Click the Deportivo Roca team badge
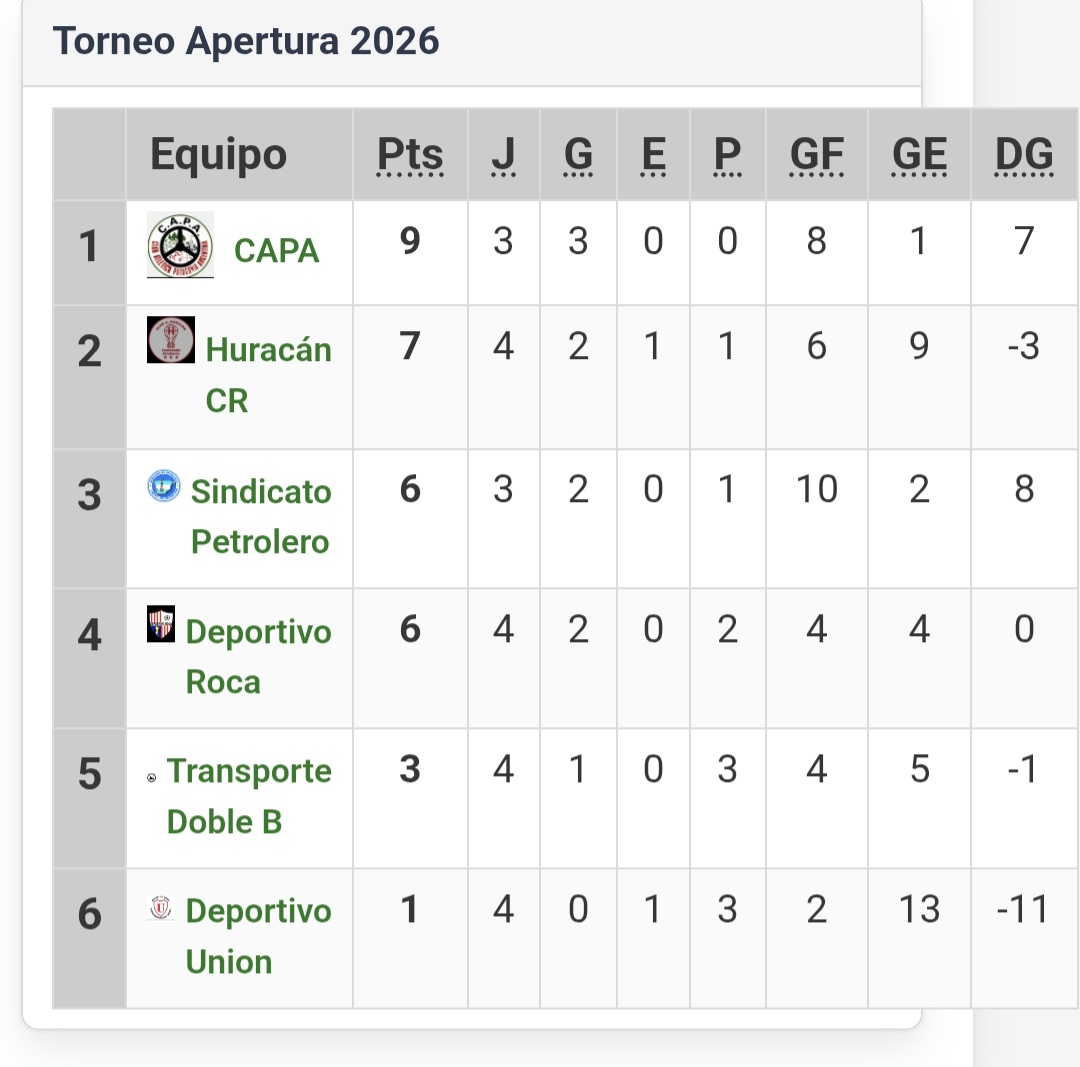 (x=161, y=624)
